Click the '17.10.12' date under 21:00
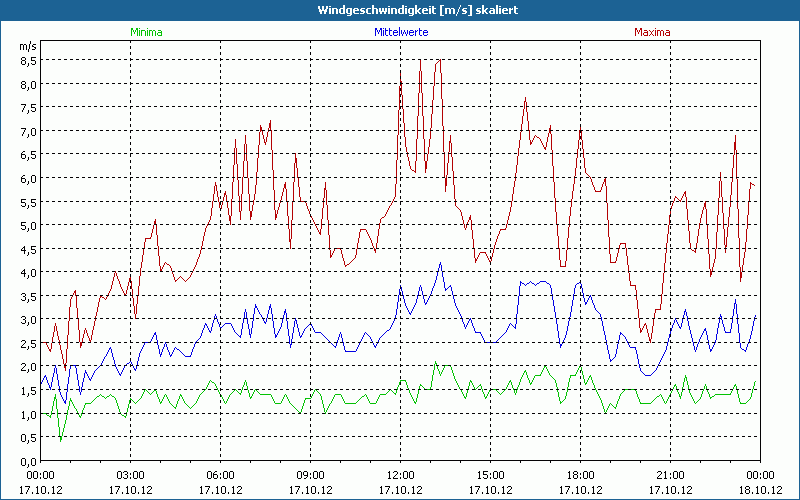 click(x=670, y=490)
